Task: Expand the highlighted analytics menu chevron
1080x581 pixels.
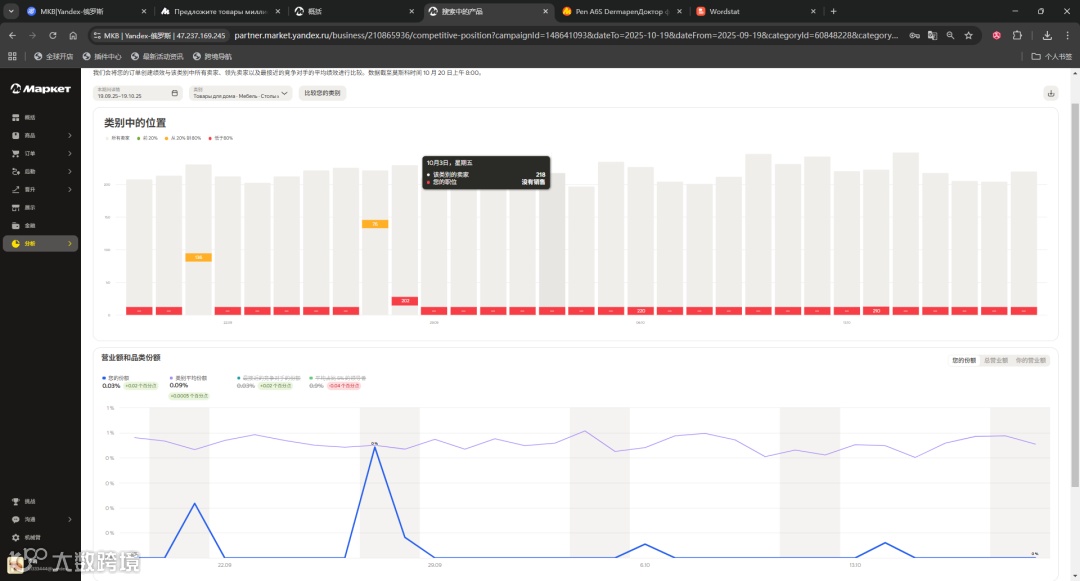Action: point(70,244)
